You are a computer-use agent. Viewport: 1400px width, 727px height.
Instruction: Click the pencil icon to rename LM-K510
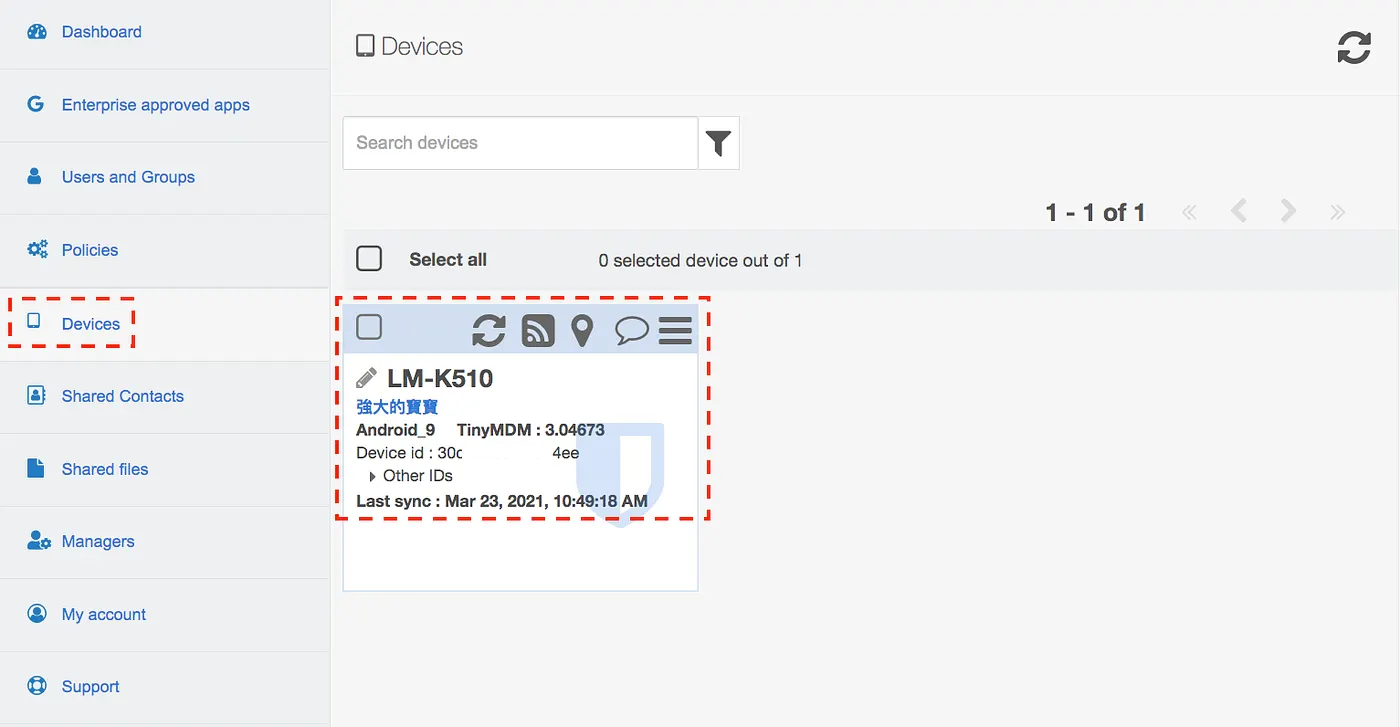(x=367, y=378)
